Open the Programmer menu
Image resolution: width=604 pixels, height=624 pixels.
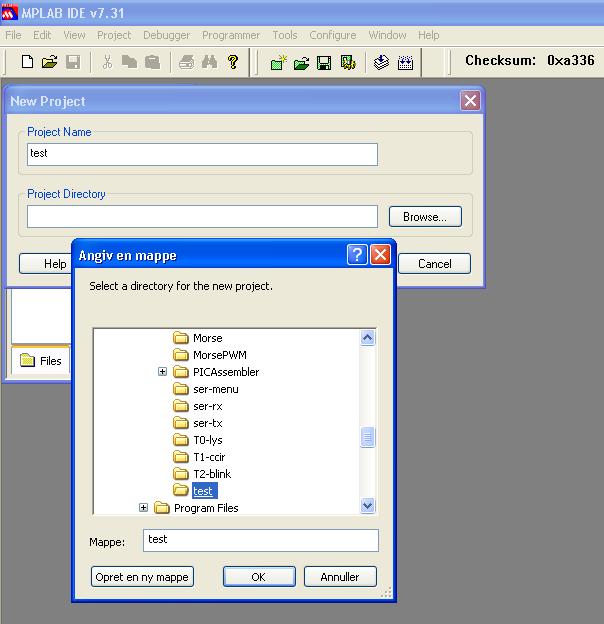(231, 35)
